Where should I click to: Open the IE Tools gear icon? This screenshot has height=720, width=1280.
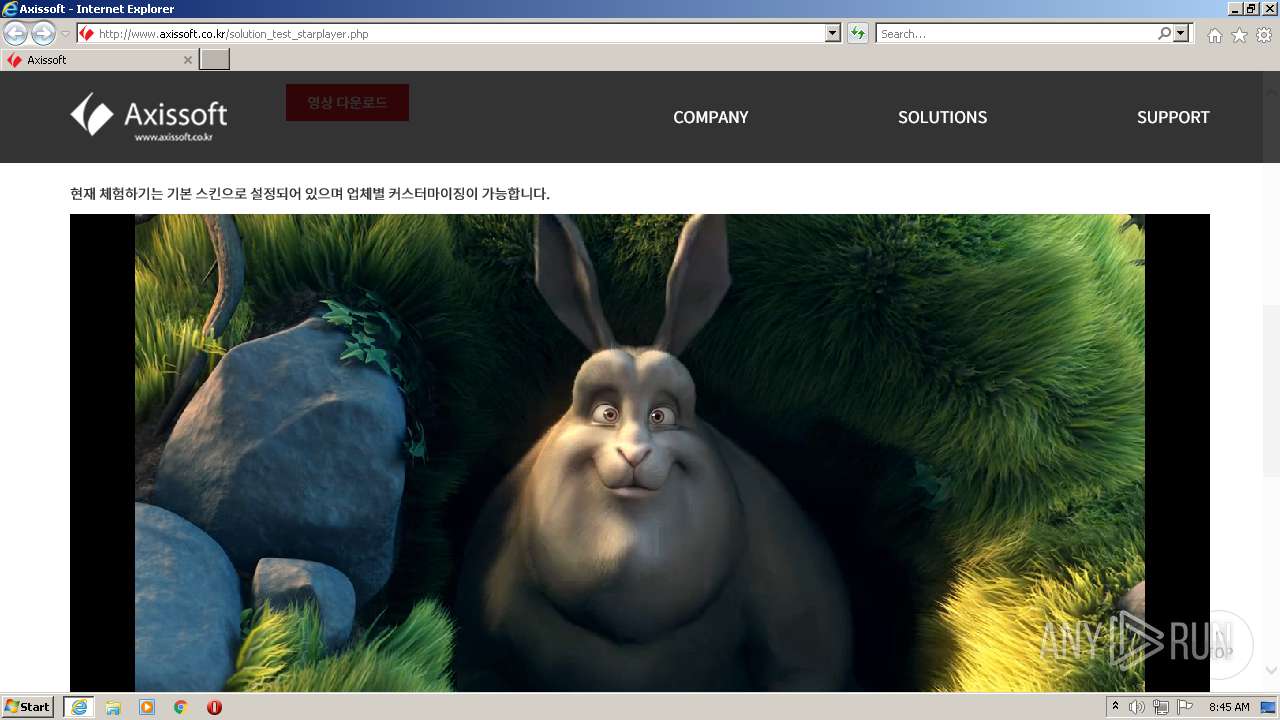(x=1264, y=35)
